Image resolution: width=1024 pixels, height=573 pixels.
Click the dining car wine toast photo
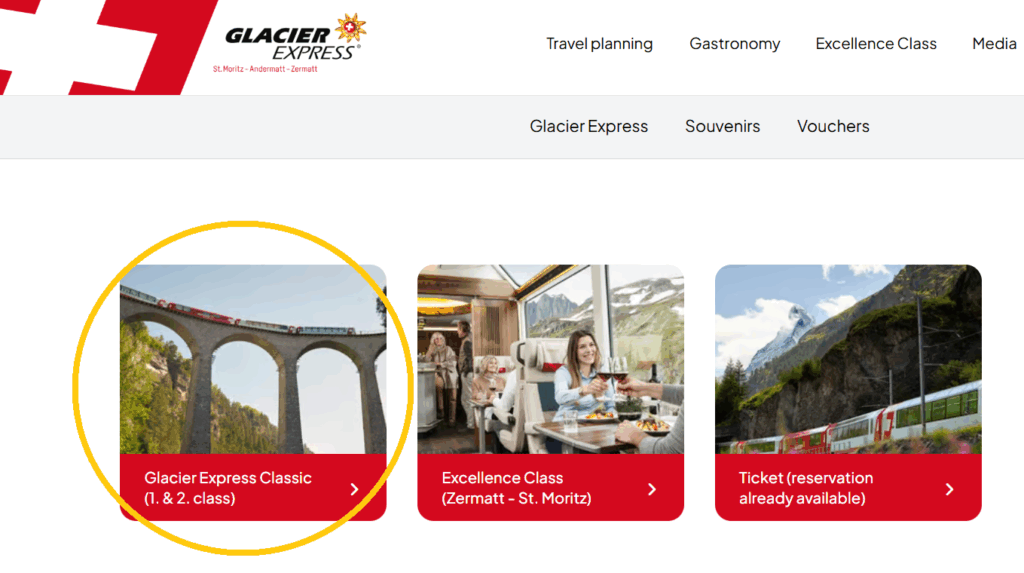coord(551,359)
